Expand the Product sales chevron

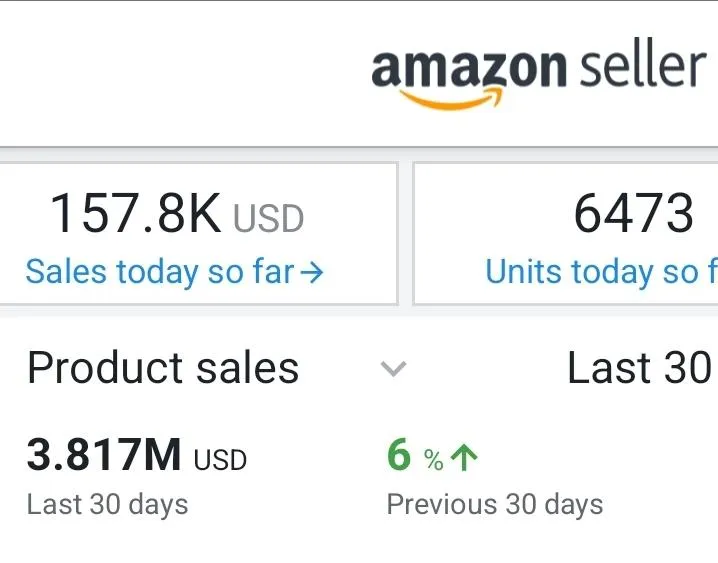[x=394, y=369]
